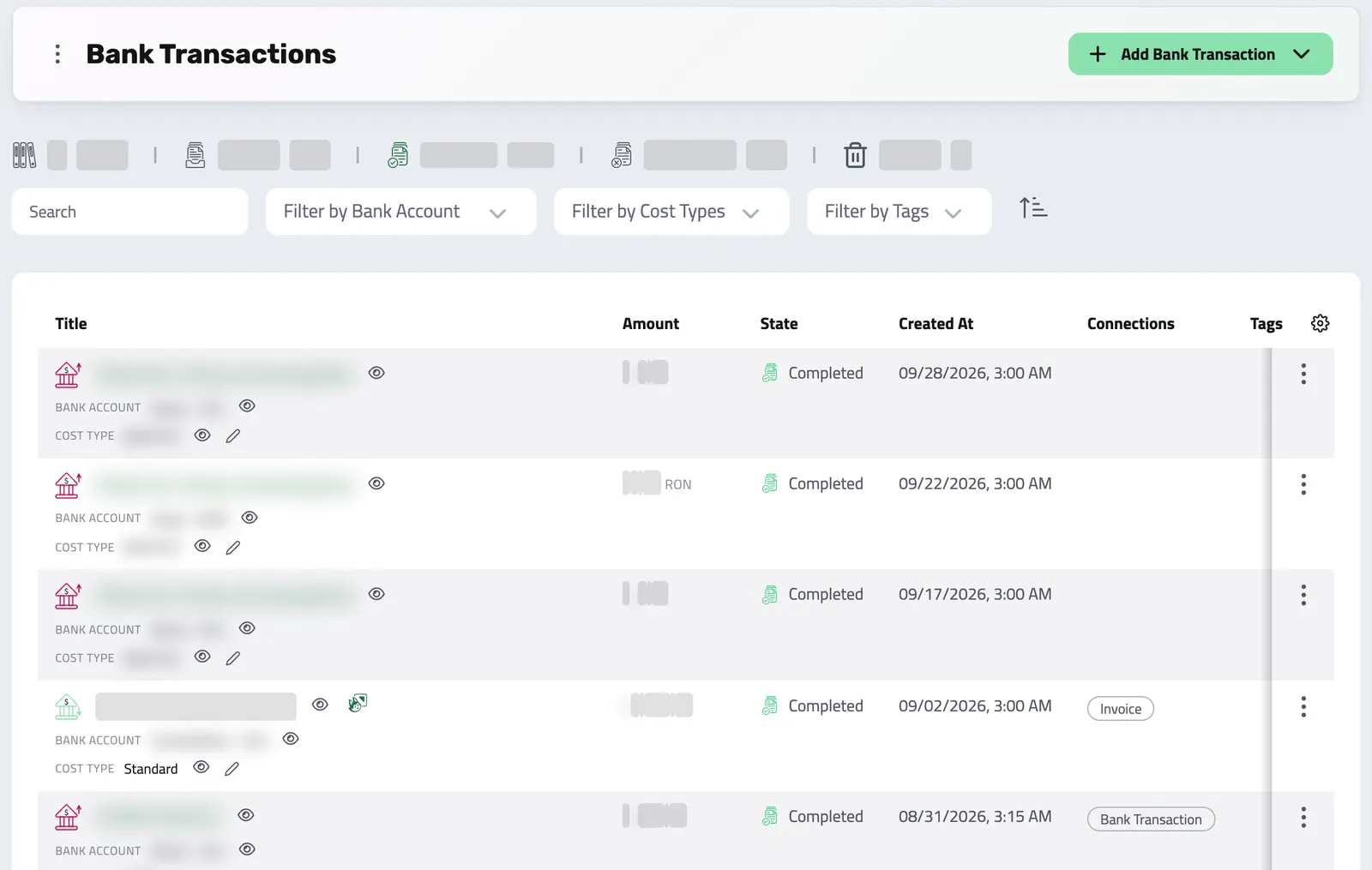Open row actions menu for 09/22/2026 transaction
The height and width of the screenshot is (870, 1372).
[x=1303, y=484]
